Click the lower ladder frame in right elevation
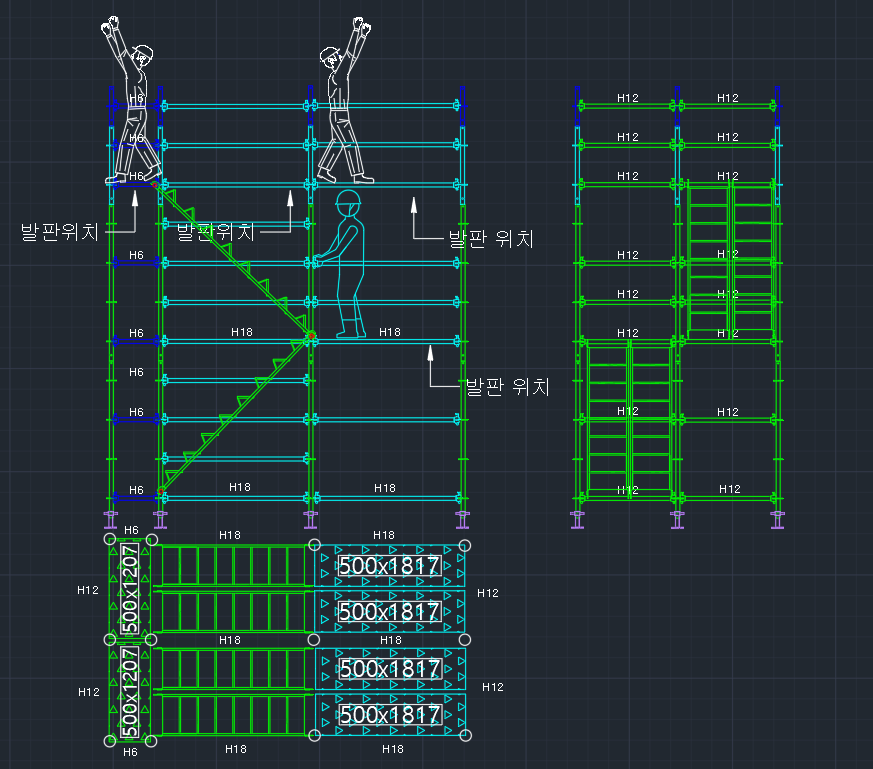The width and height of the screenshot is (873, 769). (629, 419)
